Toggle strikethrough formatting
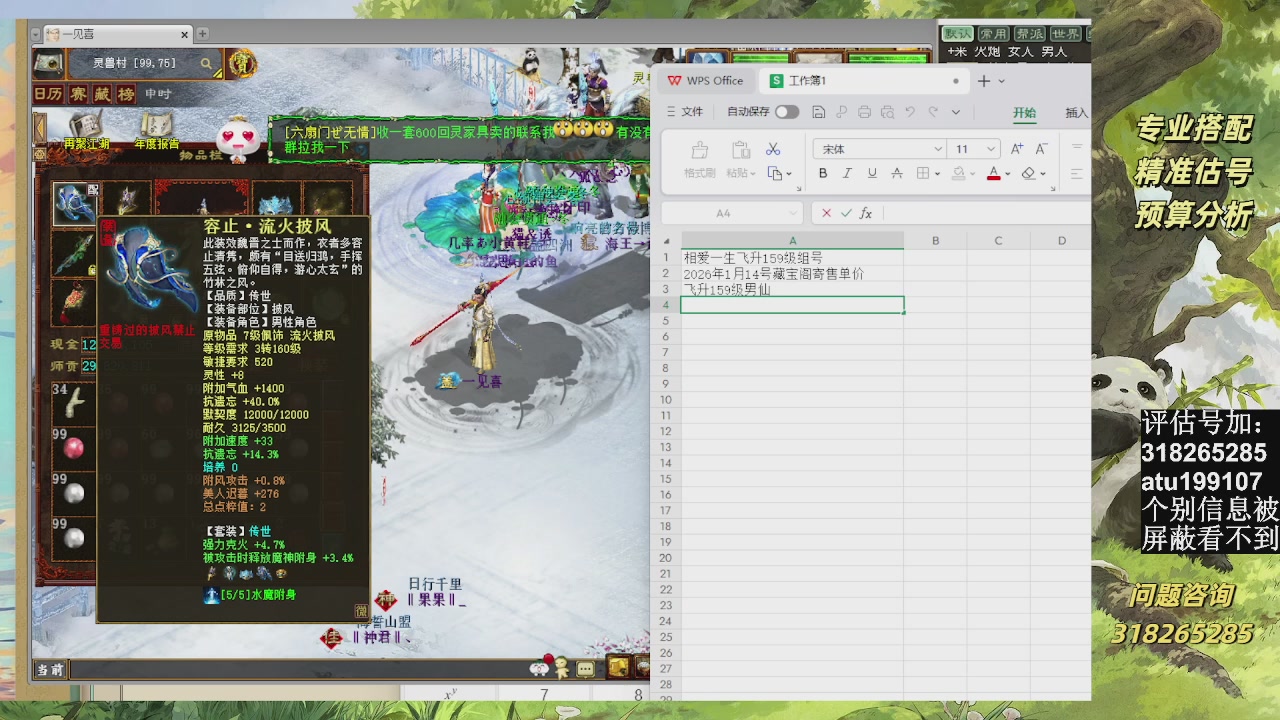 point(897,173)
